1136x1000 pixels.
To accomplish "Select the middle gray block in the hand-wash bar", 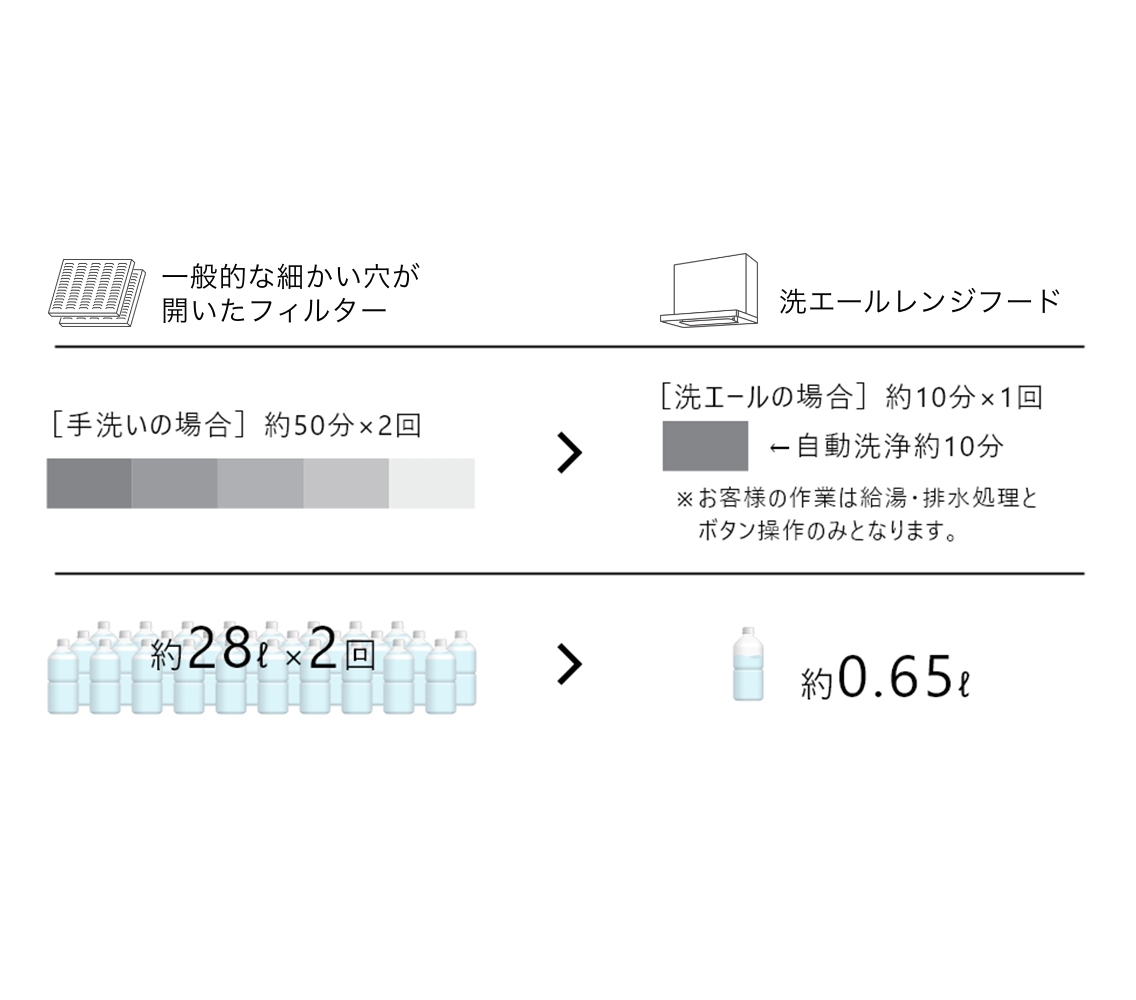I will tap(260, 483).
